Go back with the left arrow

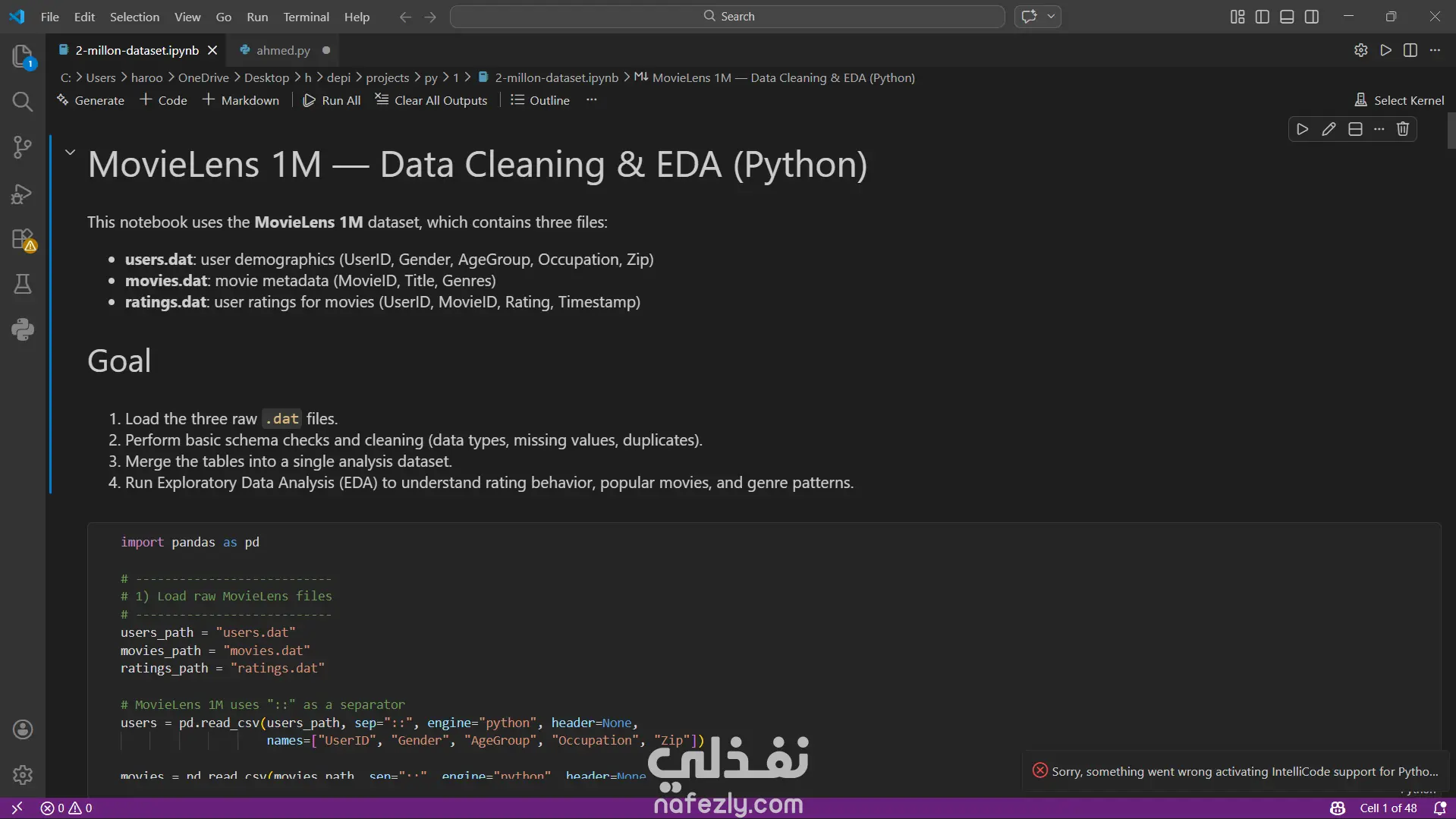pos(405,17)
